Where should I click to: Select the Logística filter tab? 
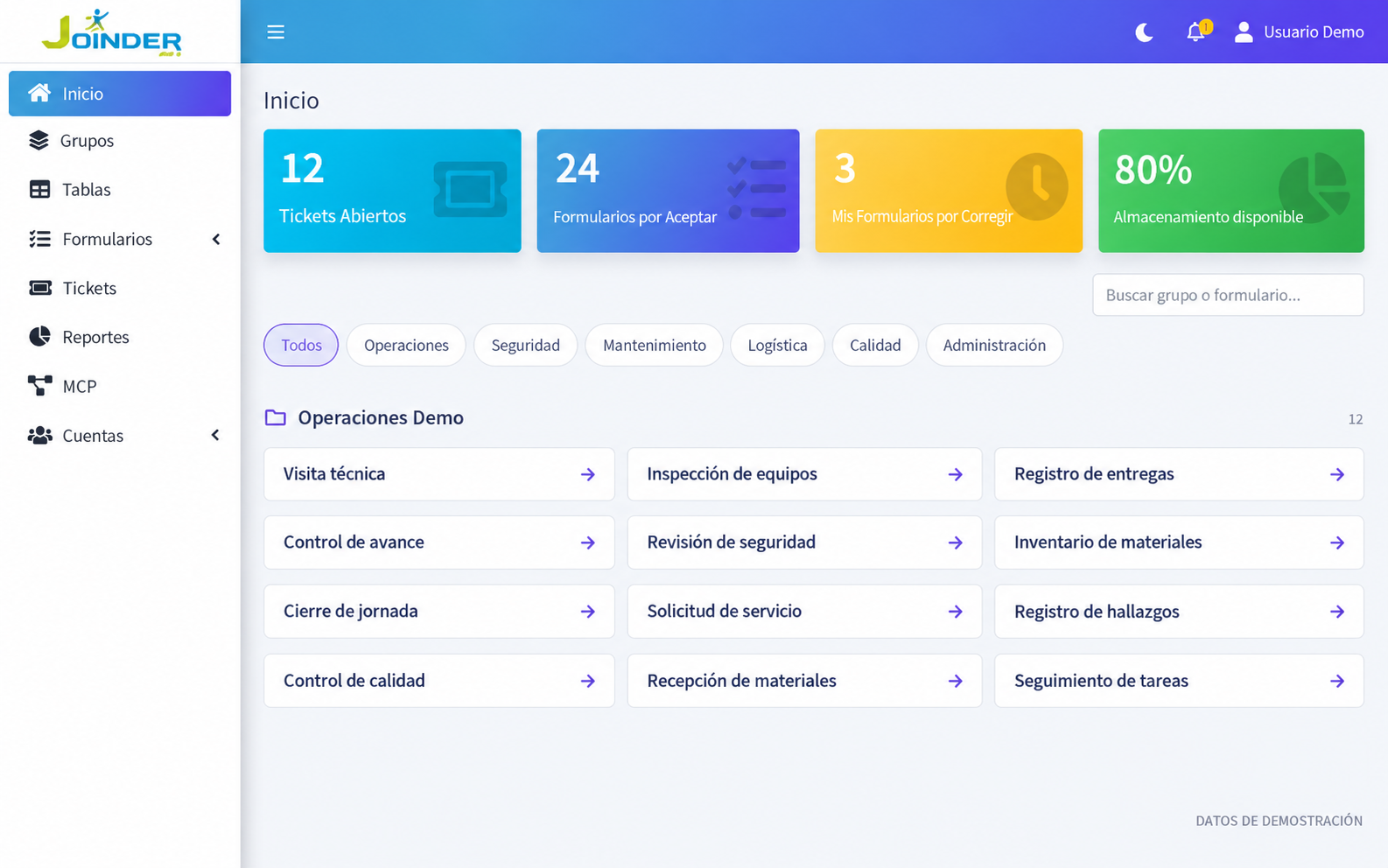point(777,345)
